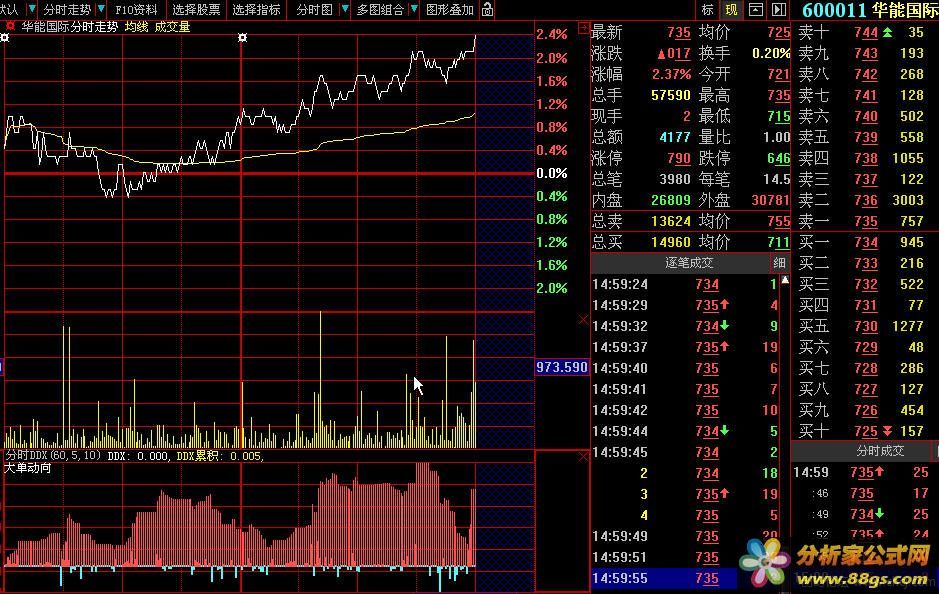Click the red gear icon beside 华能国际分时走势
This screenshot has width=939, height=594.
(10, 26)
